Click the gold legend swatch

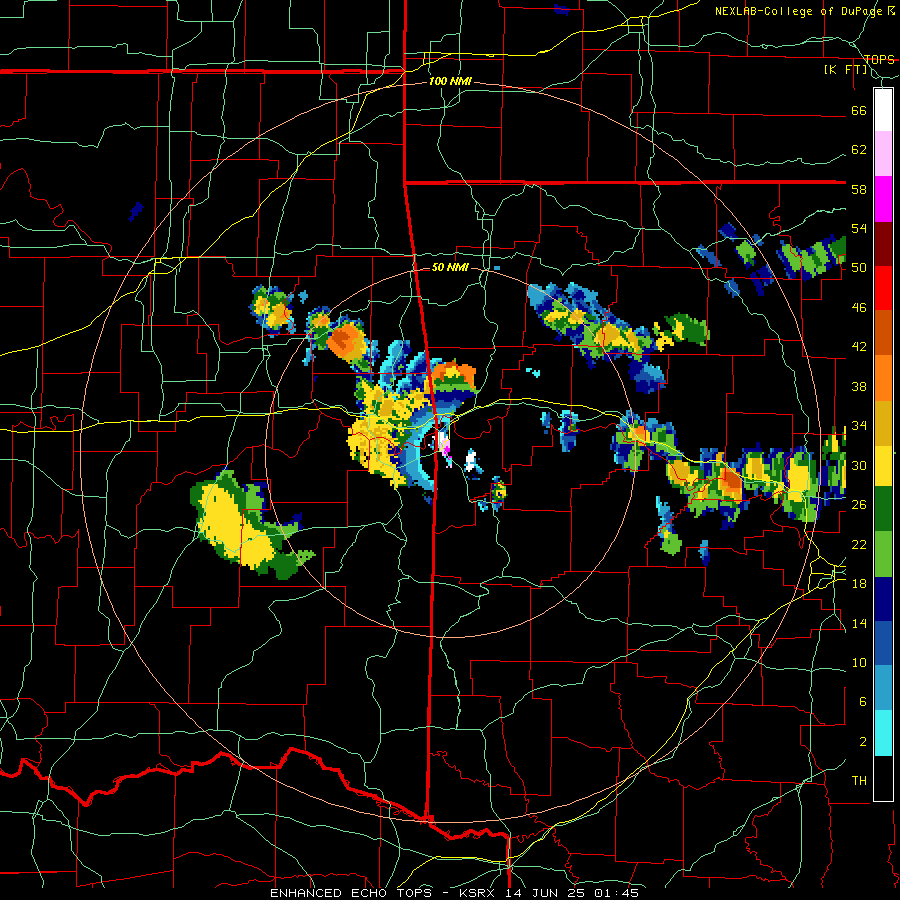(883, 422)
